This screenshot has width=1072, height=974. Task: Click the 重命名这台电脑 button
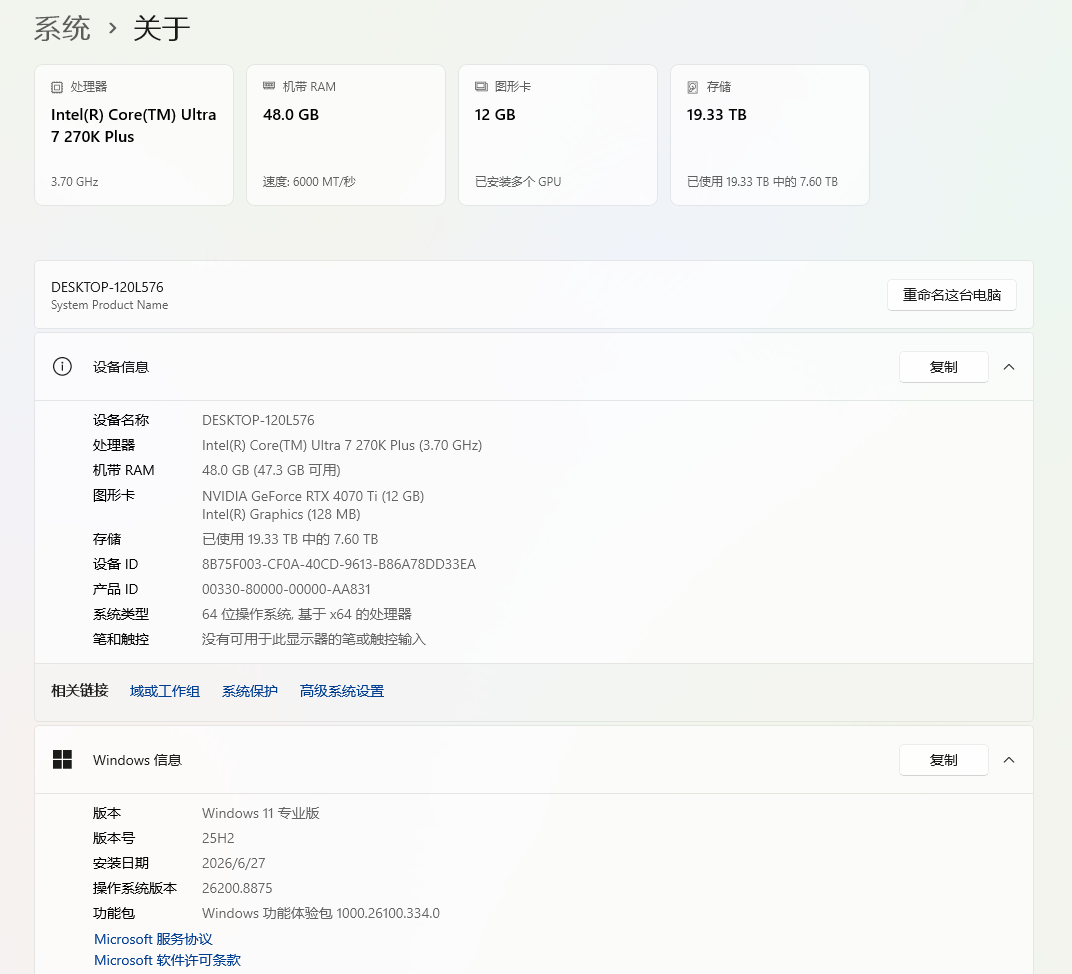coord(952,295)
